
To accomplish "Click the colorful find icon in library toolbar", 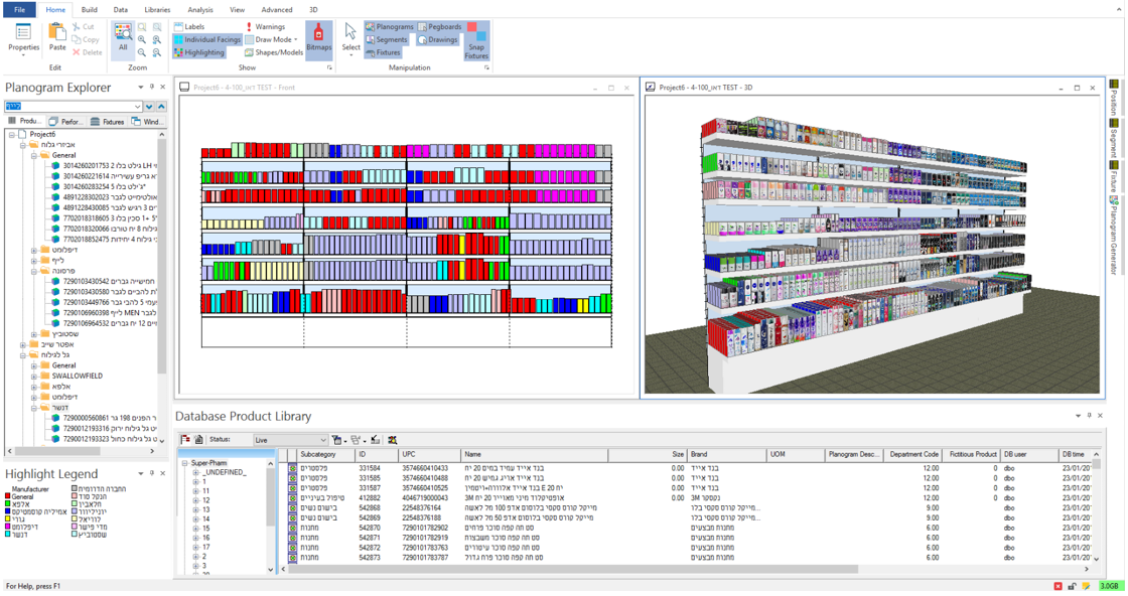I will pyautogui.click(x=392, y=440).
